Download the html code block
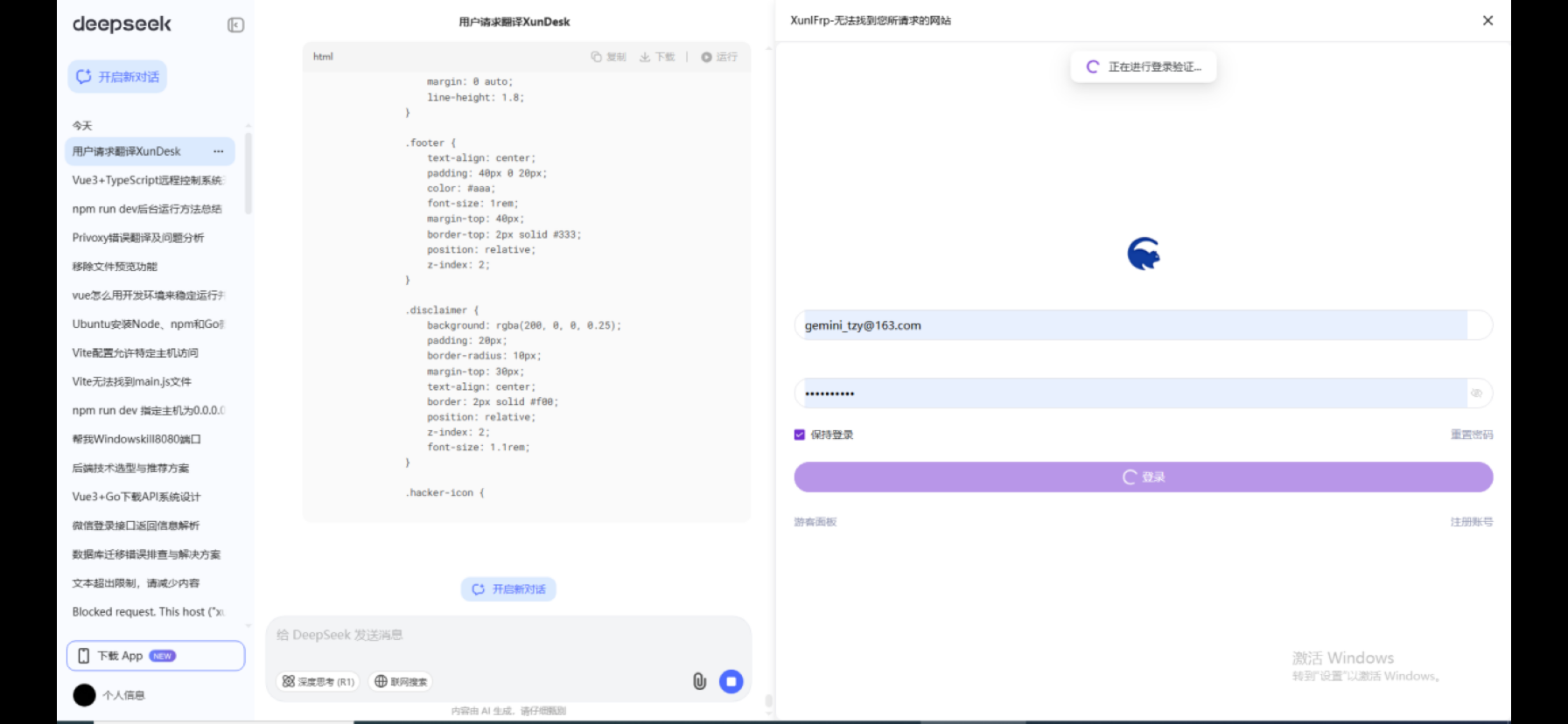The height and width of the screenshot is (724, 1568). pyautogui.click(x=657, y=57)
